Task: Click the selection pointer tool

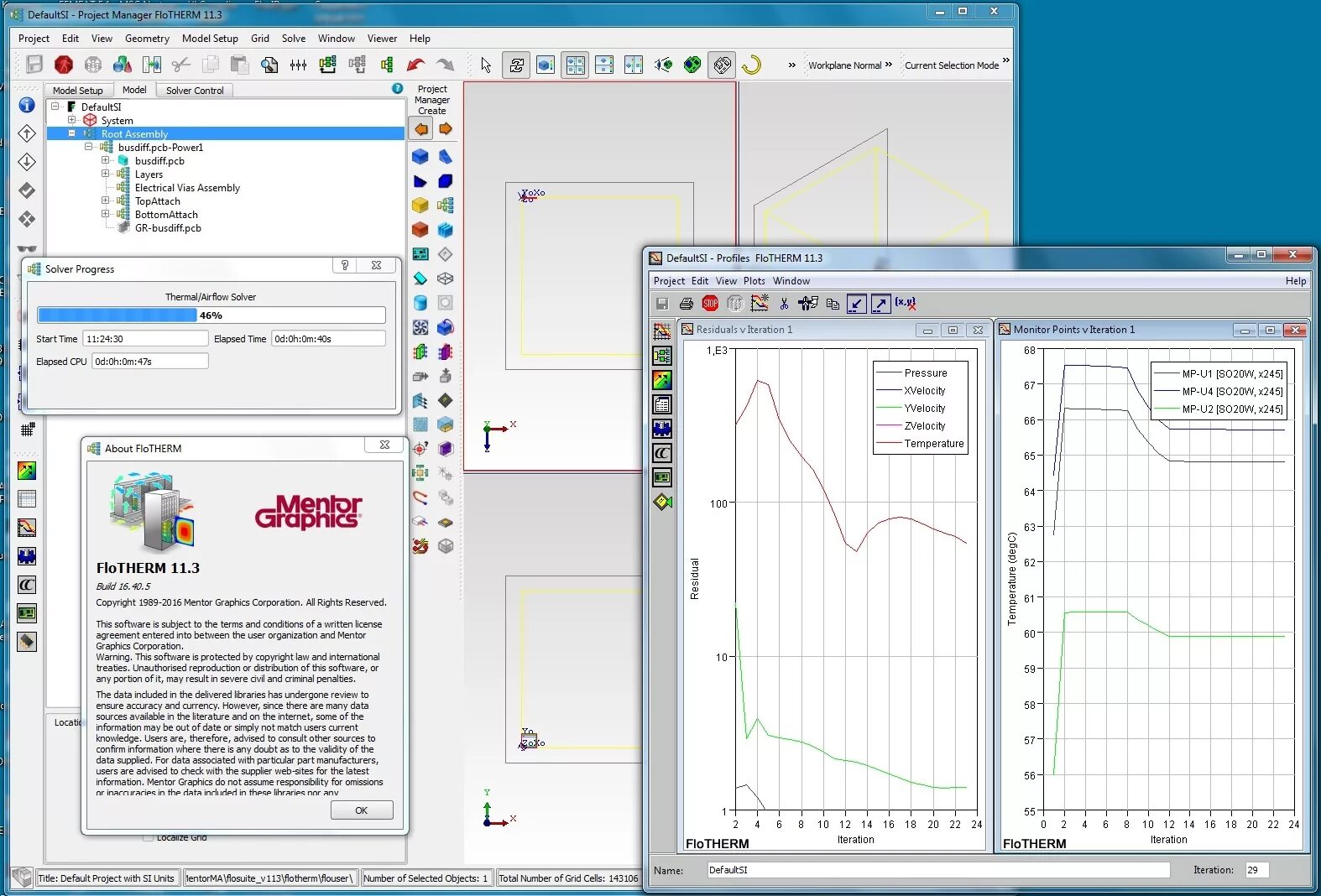Action: 486,65
